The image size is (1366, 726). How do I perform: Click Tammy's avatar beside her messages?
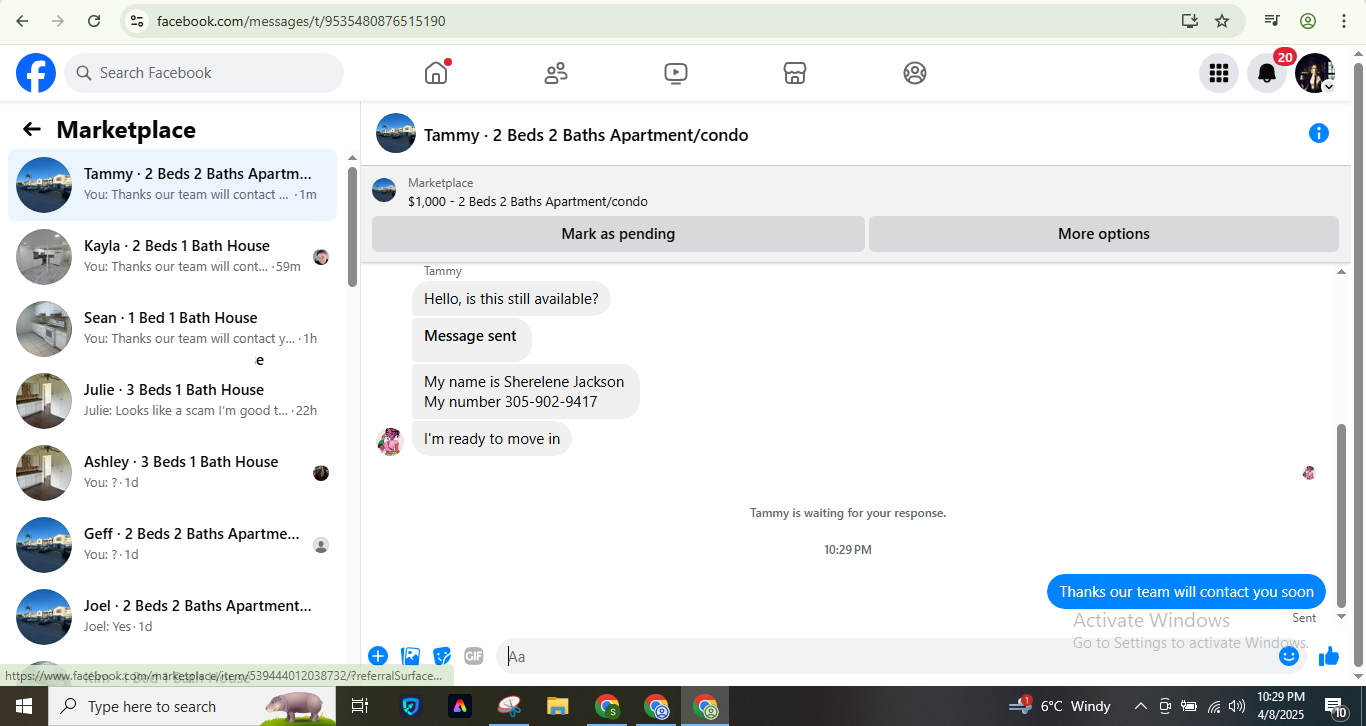pyautogui.click(x=390, y=441)
